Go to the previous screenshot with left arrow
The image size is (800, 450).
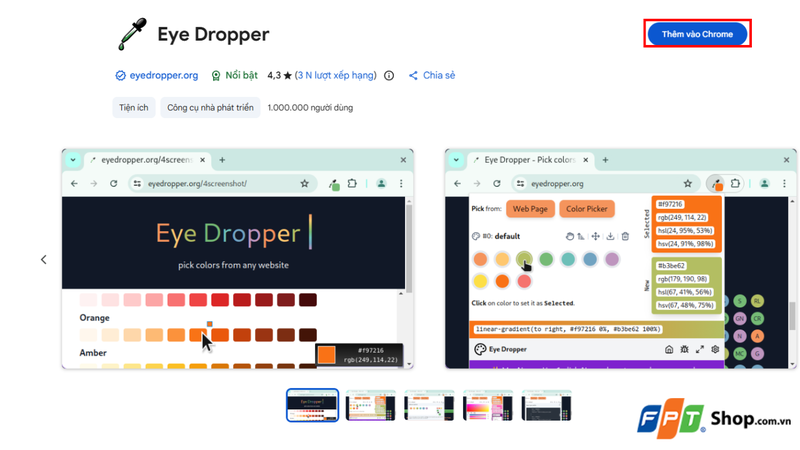(x=44, y=260)
